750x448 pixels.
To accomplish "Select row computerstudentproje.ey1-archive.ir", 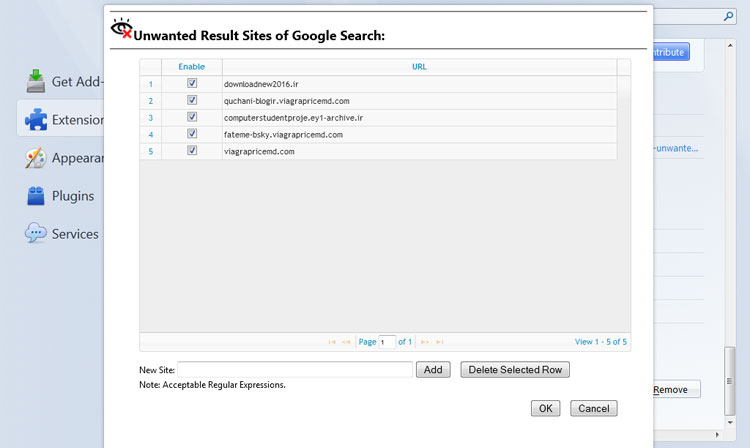I will click(378, 118).
